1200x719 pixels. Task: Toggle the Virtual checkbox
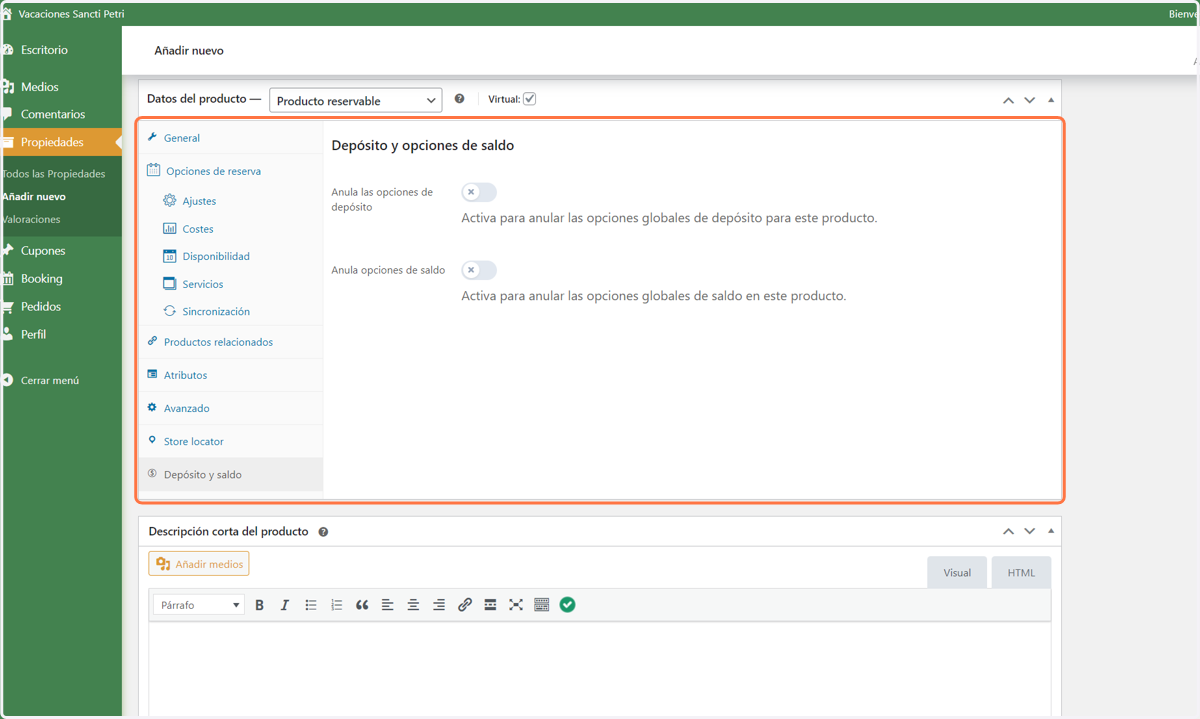coord(530,99)
